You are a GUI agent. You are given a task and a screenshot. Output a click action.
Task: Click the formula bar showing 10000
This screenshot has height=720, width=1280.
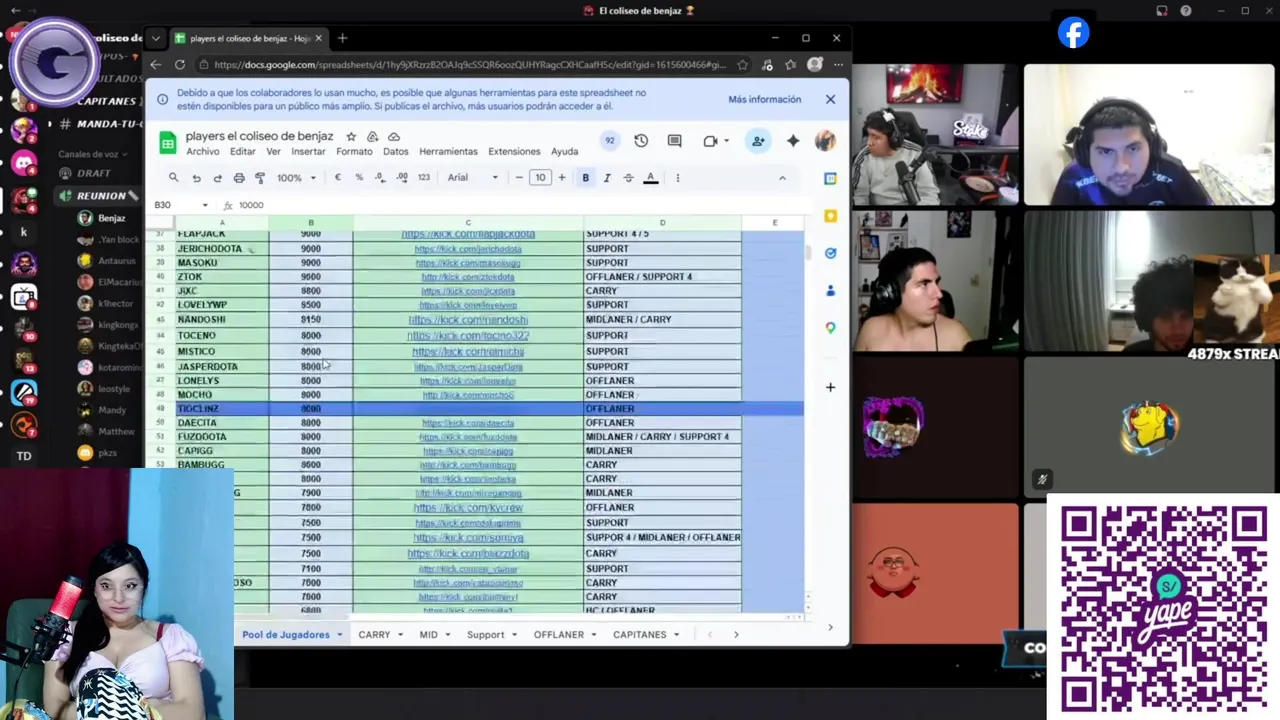click(520, 205)
